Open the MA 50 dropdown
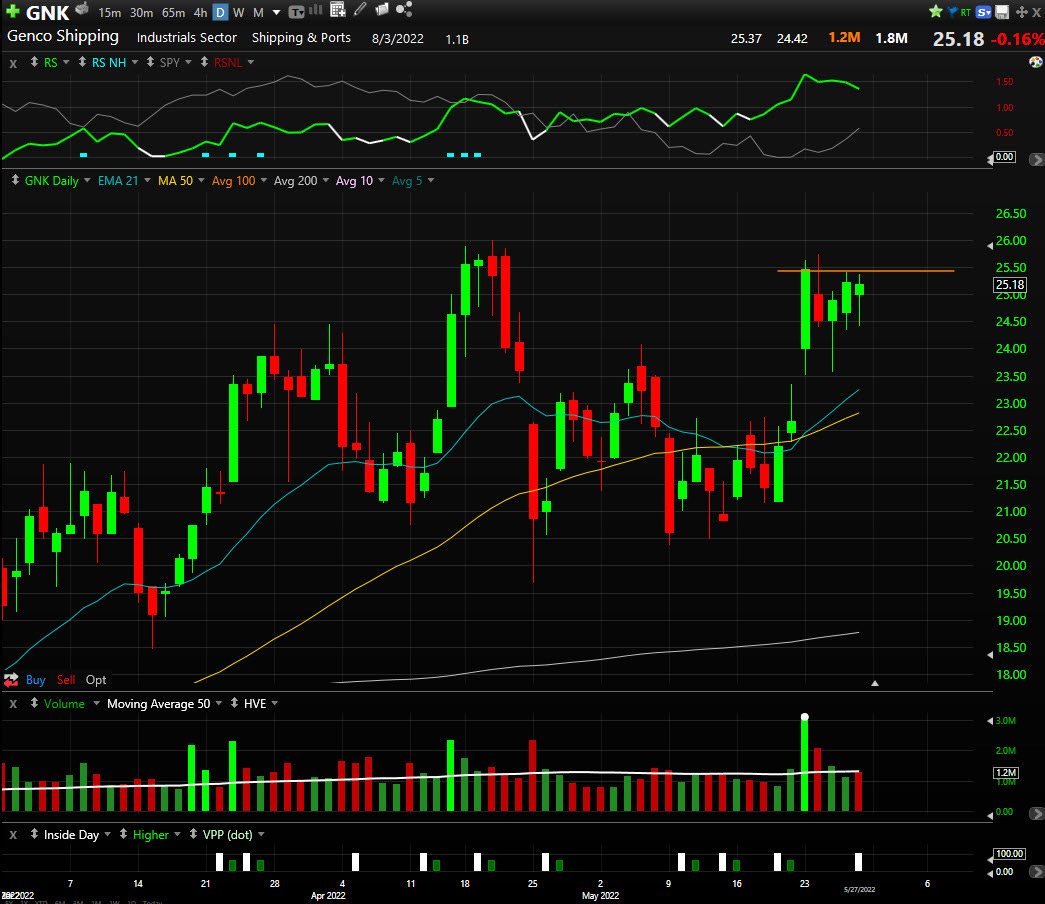 click(201, 180)
